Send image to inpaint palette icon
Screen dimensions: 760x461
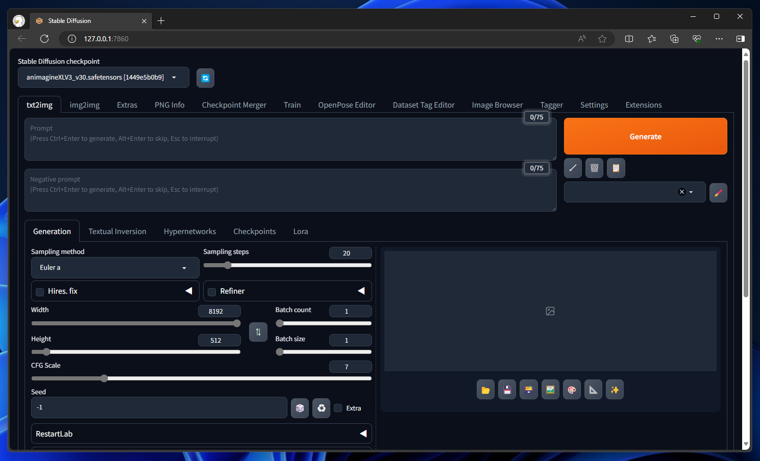pyautogui.click(x=571, y=390)
